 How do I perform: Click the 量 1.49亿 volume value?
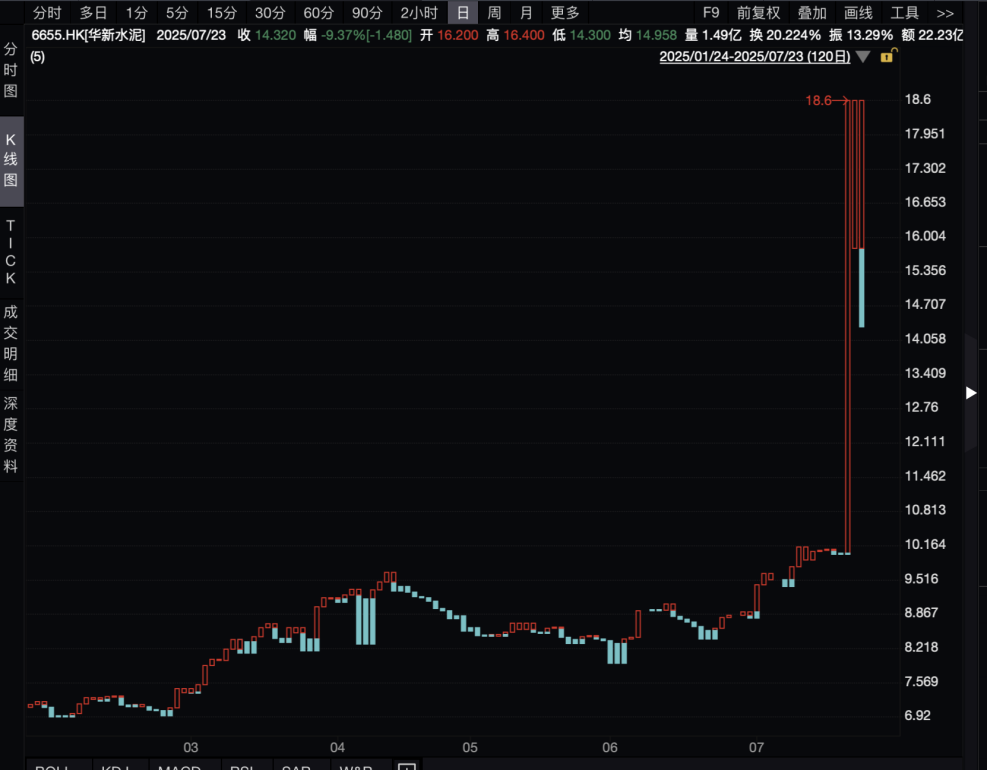[x=713, y=35]
